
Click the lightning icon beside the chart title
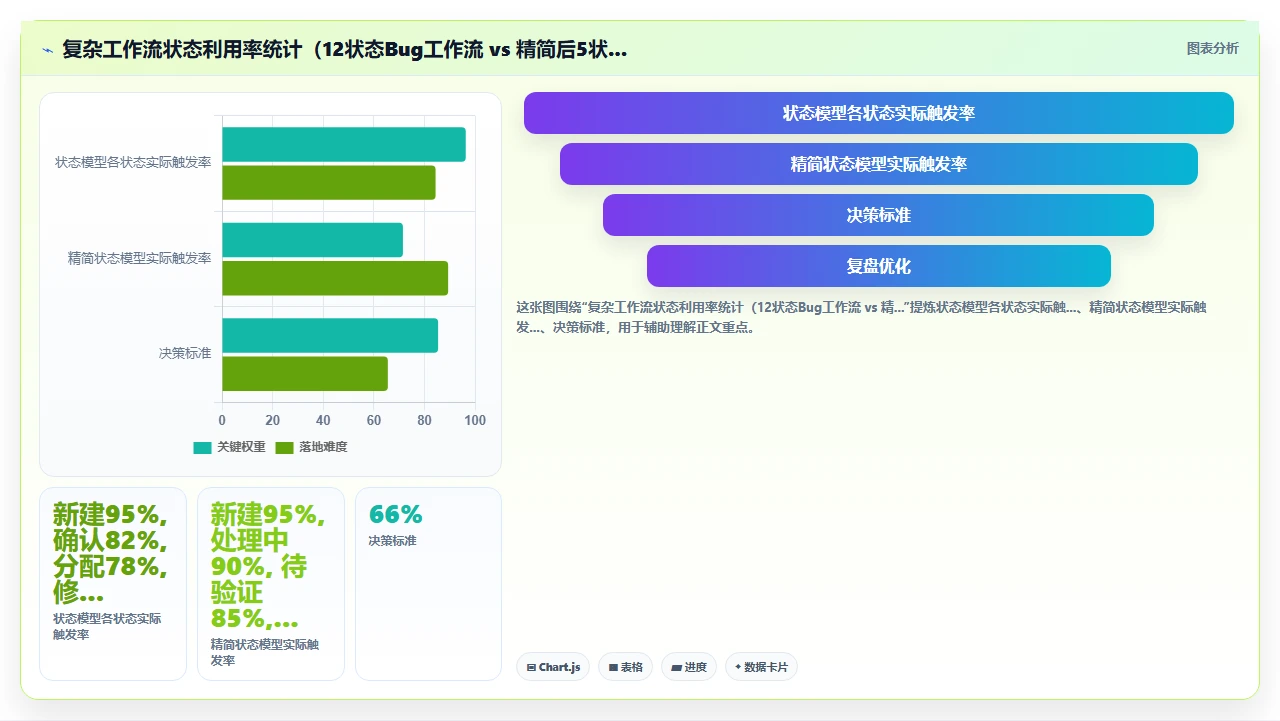[48, 49]
